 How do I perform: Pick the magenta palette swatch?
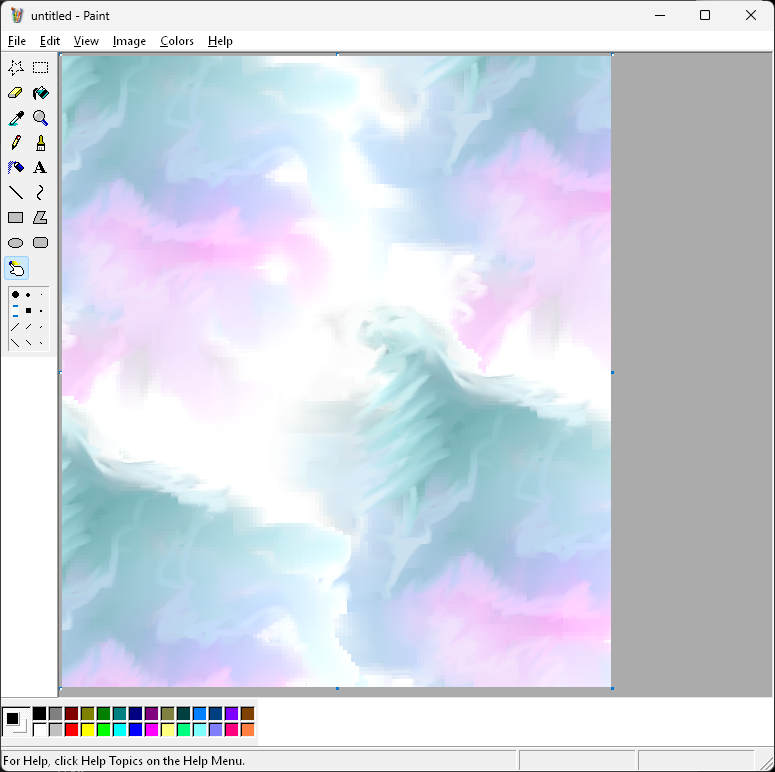pos(152,729)
